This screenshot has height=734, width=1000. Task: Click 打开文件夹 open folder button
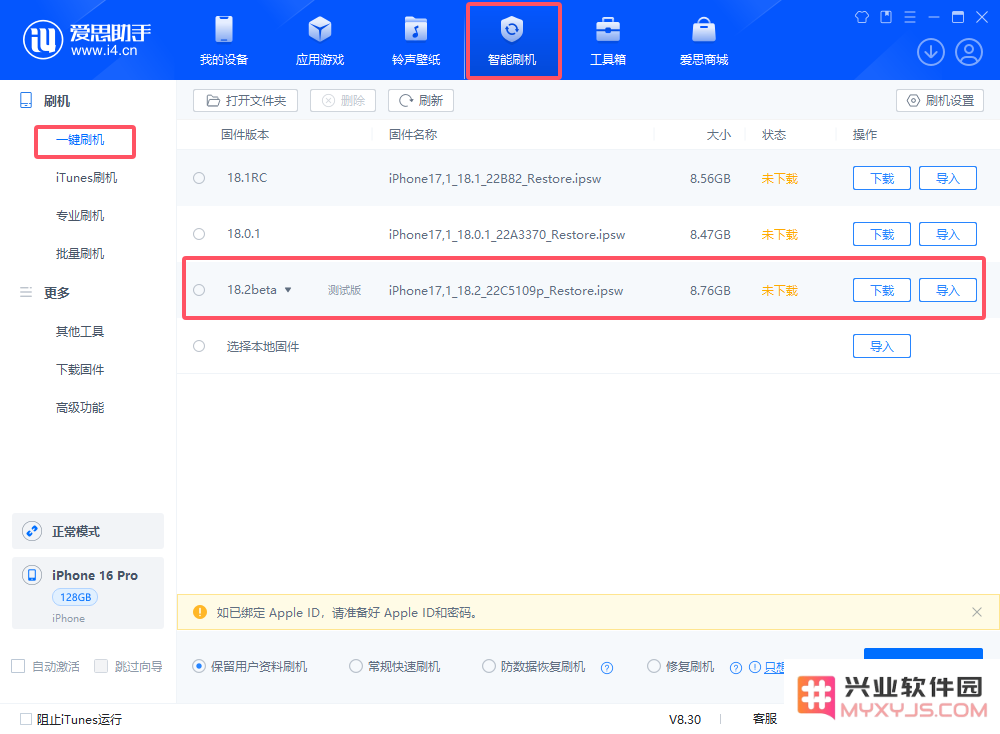[246, 101]
